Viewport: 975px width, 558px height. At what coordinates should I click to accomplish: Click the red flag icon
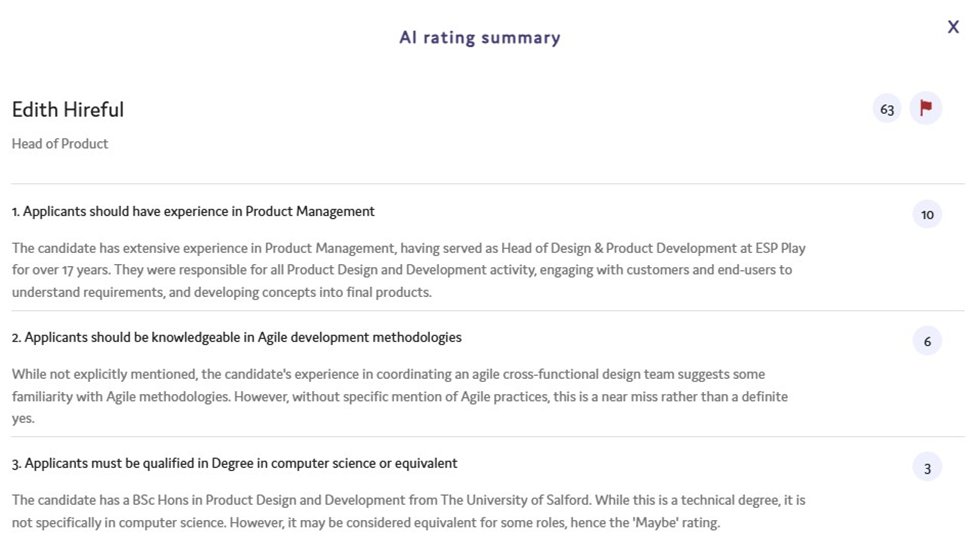(x=925, y=108)
